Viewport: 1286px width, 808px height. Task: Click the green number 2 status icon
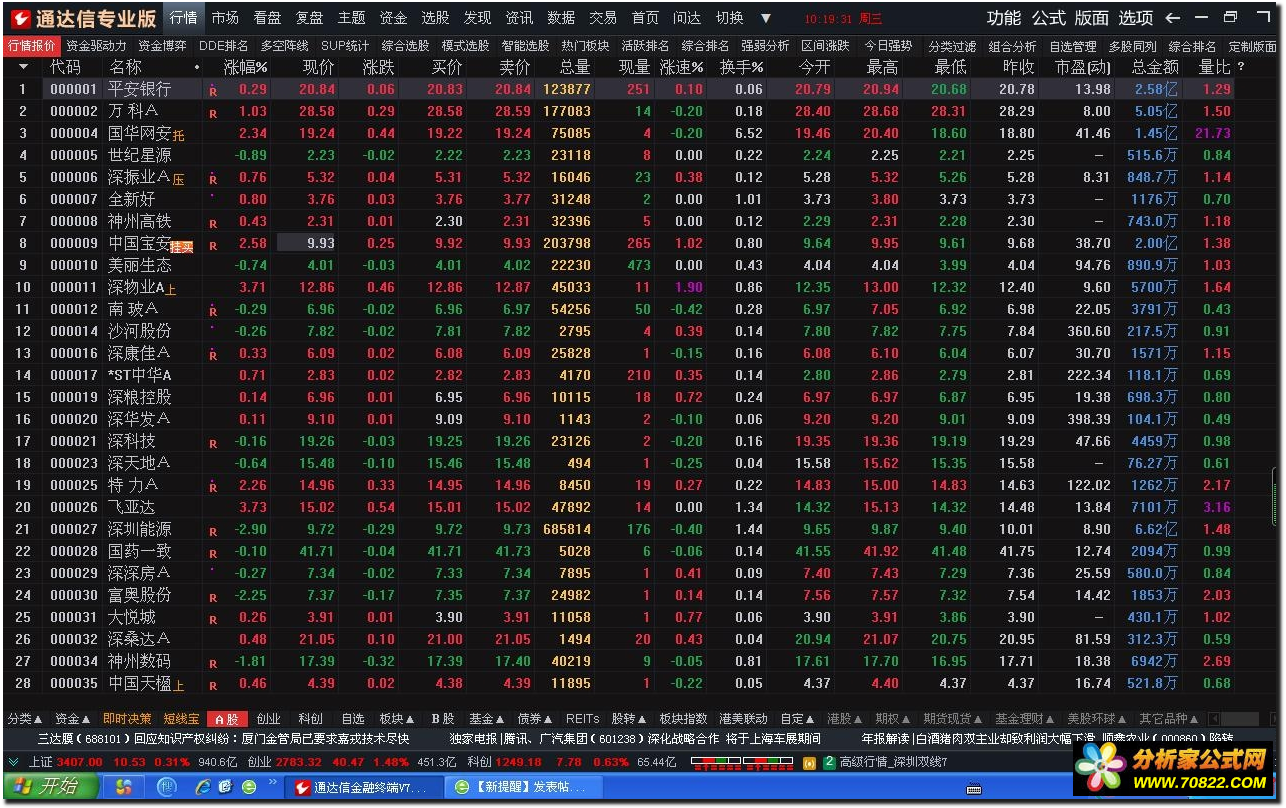coord(829,762)
